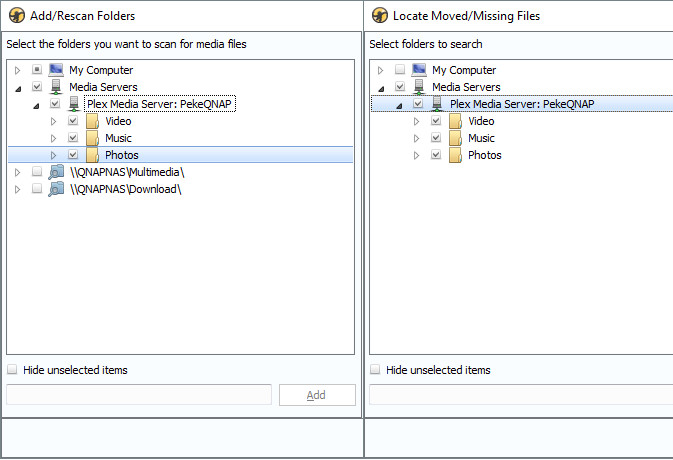Click the \\QNAPNAS\Download\ network folder icon
Viewport: 673px width, 460px height.
click(57, 189)
